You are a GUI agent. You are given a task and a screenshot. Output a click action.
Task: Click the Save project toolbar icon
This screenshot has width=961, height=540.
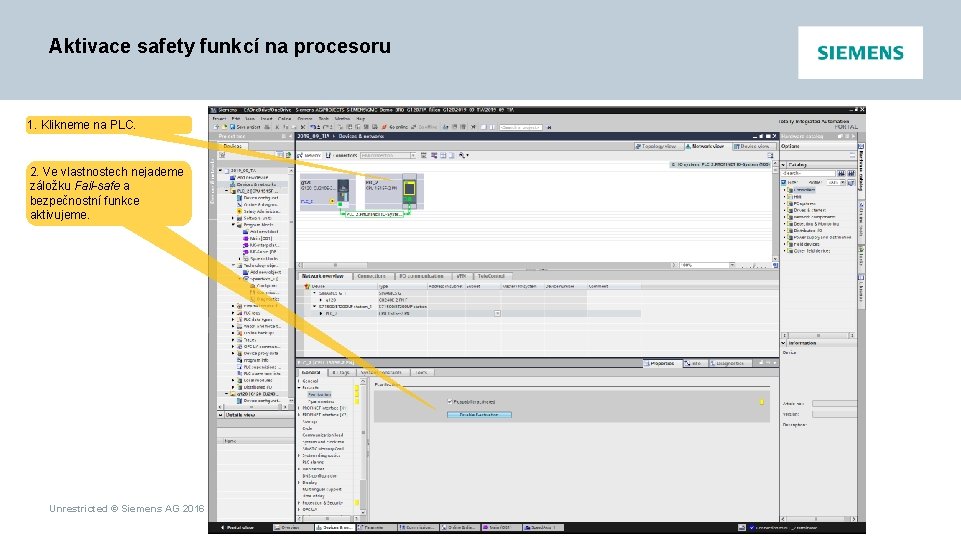(x=232, y=127)
